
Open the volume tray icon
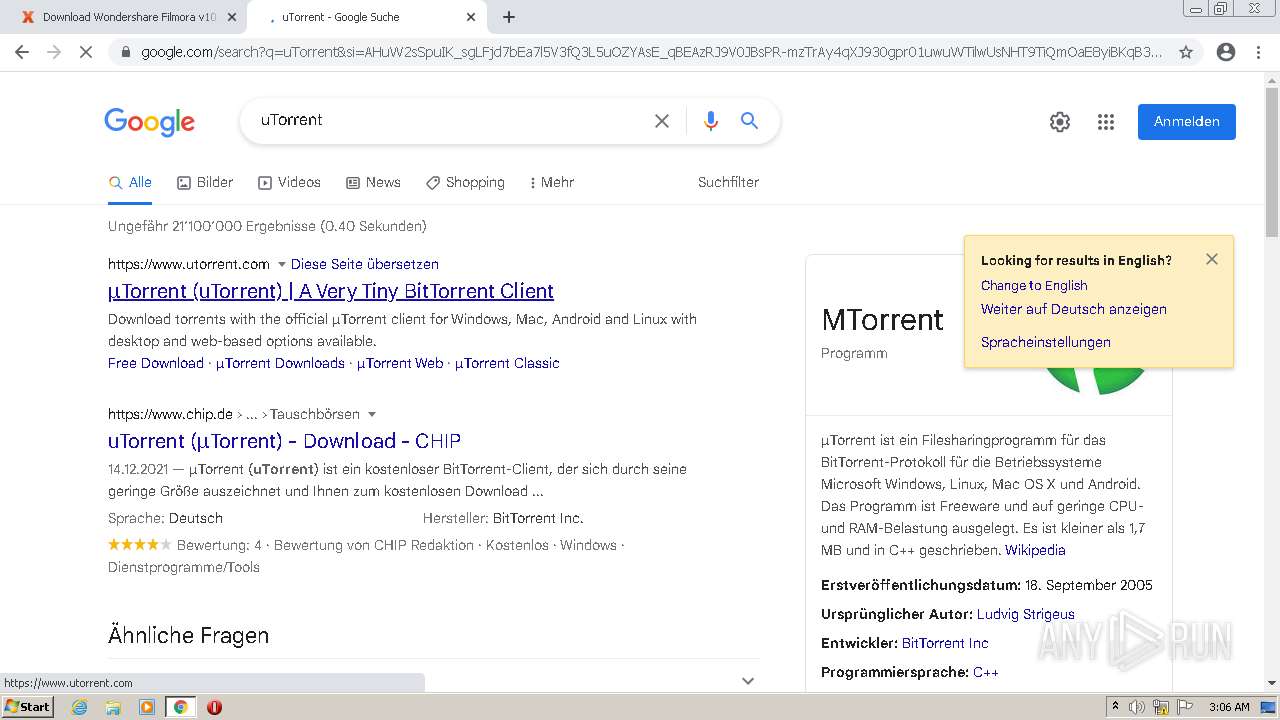[1138, 707]
